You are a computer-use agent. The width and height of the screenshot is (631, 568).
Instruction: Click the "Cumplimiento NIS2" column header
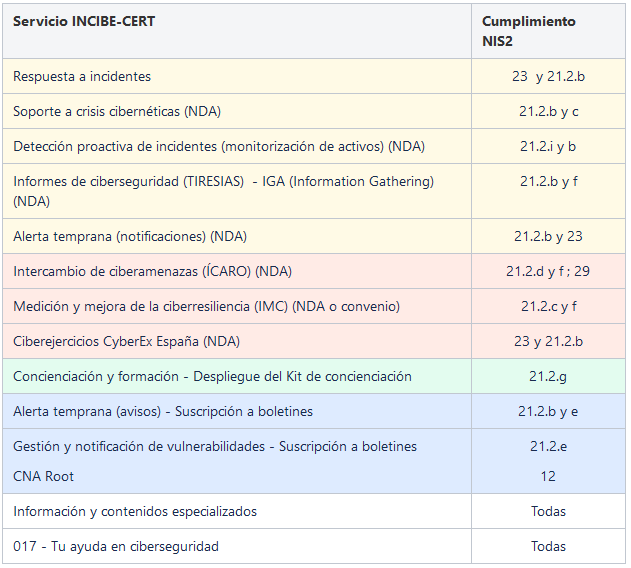click(x=528, y=31)
